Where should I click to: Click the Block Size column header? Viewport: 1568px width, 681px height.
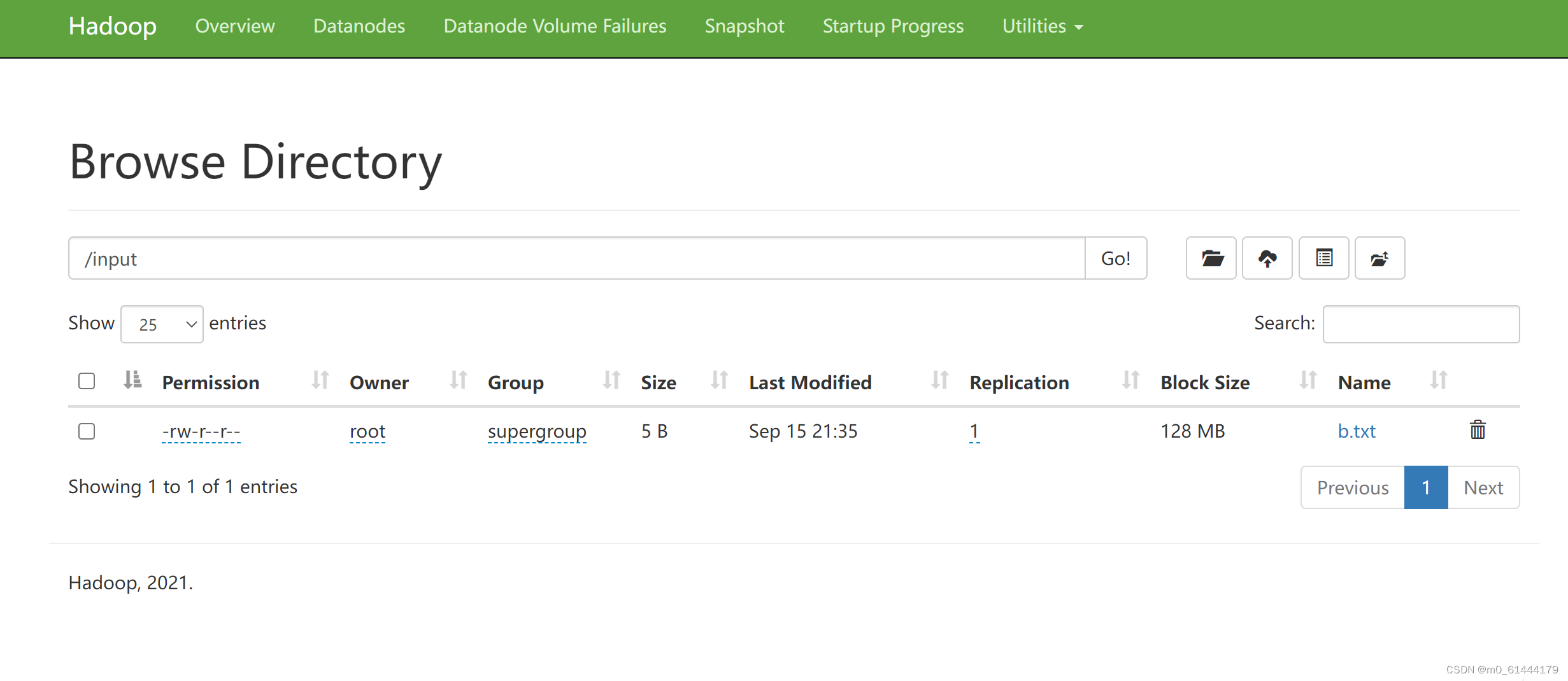coord(1205,382)
